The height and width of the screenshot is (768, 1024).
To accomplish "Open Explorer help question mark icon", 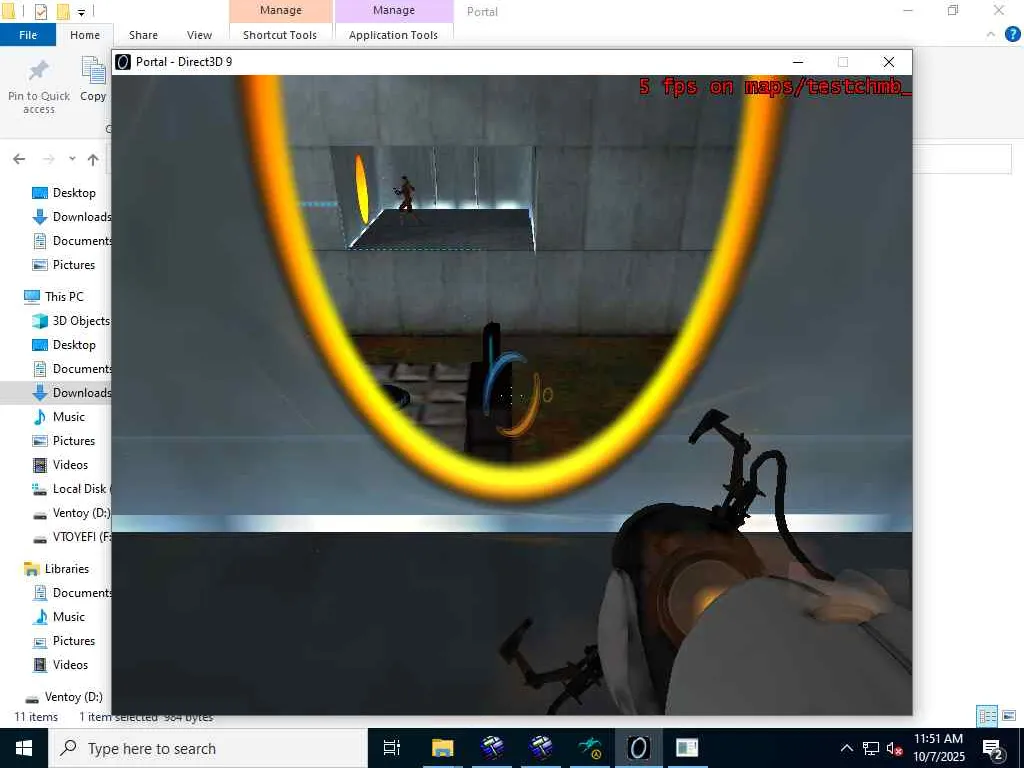I will coord(1012,35).
